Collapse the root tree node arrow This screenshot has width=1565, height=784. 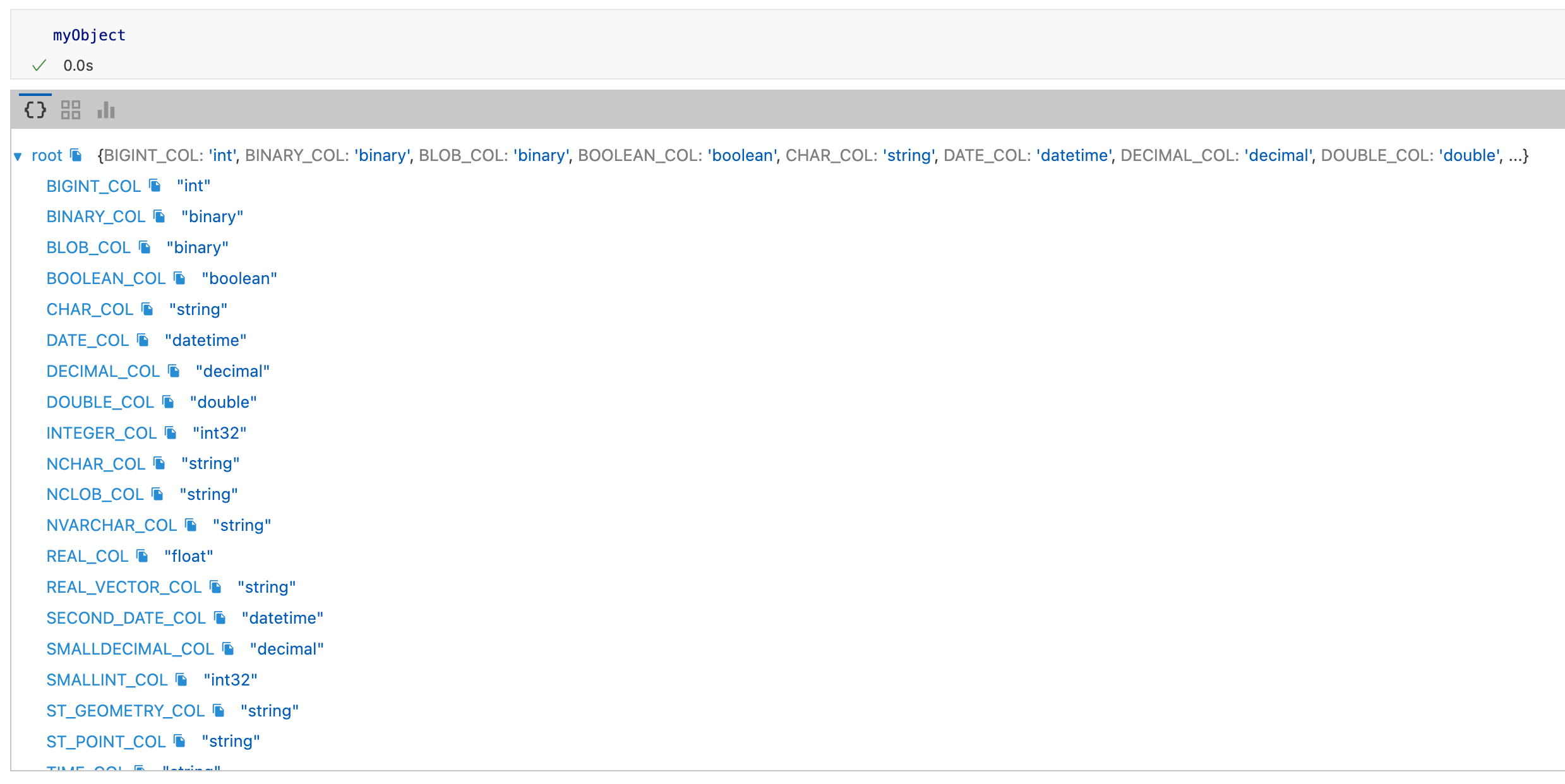coord(18,156)
